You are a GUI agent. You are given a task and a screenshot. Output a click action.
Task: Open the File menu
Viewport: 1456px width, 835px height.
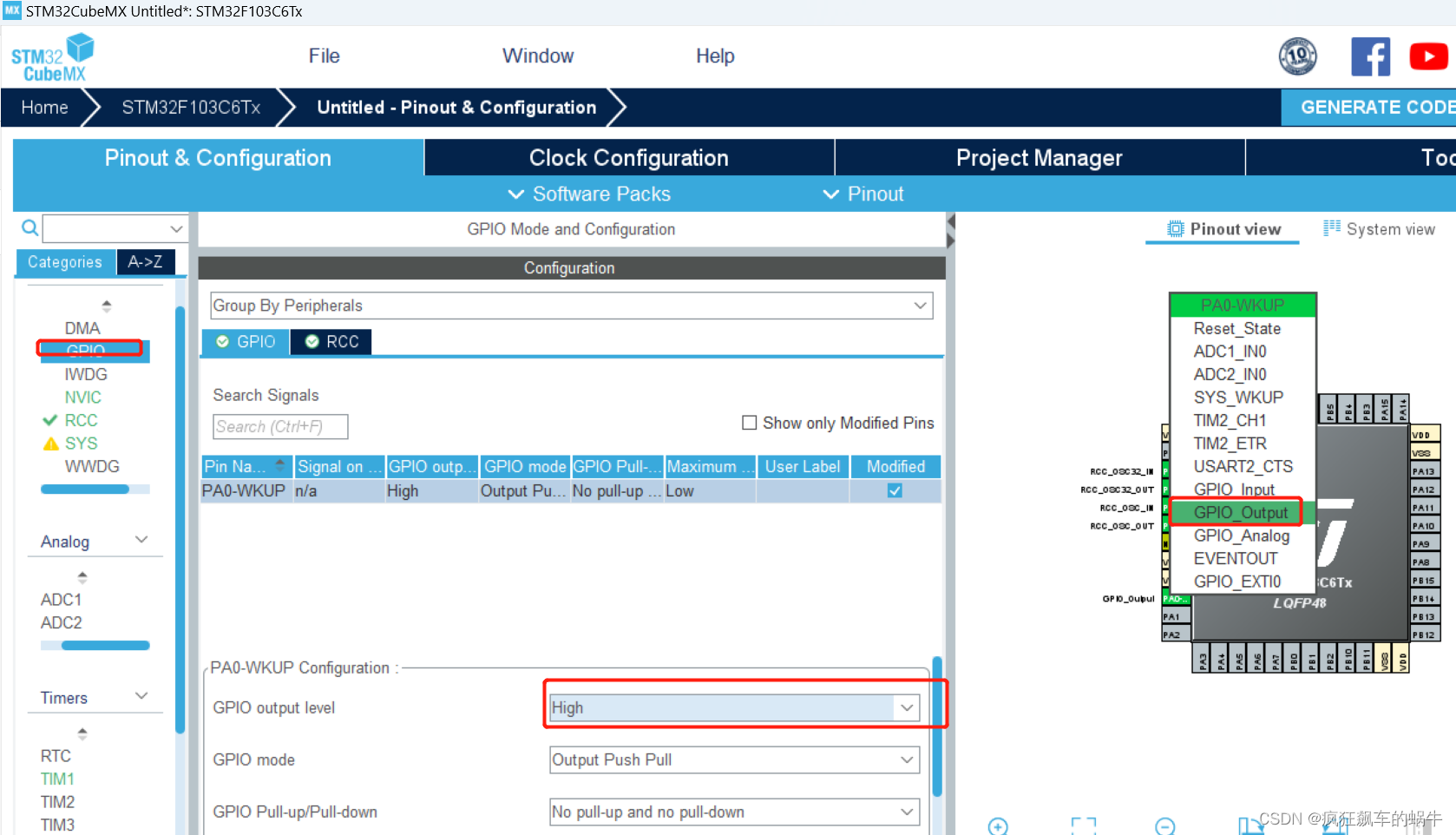pyautogui.click(x=324, y=56)
